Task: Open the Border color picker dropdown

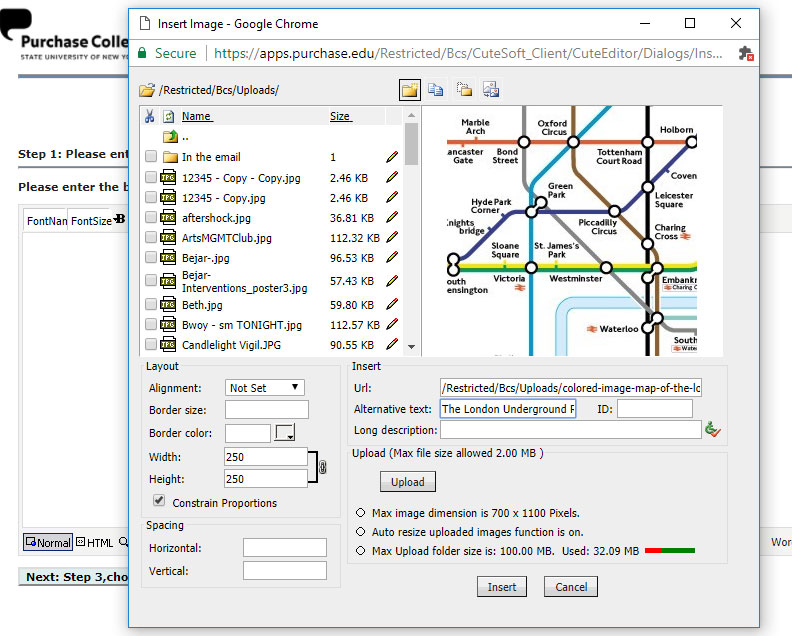Action: pyautogui.click(x=285, y=433)
